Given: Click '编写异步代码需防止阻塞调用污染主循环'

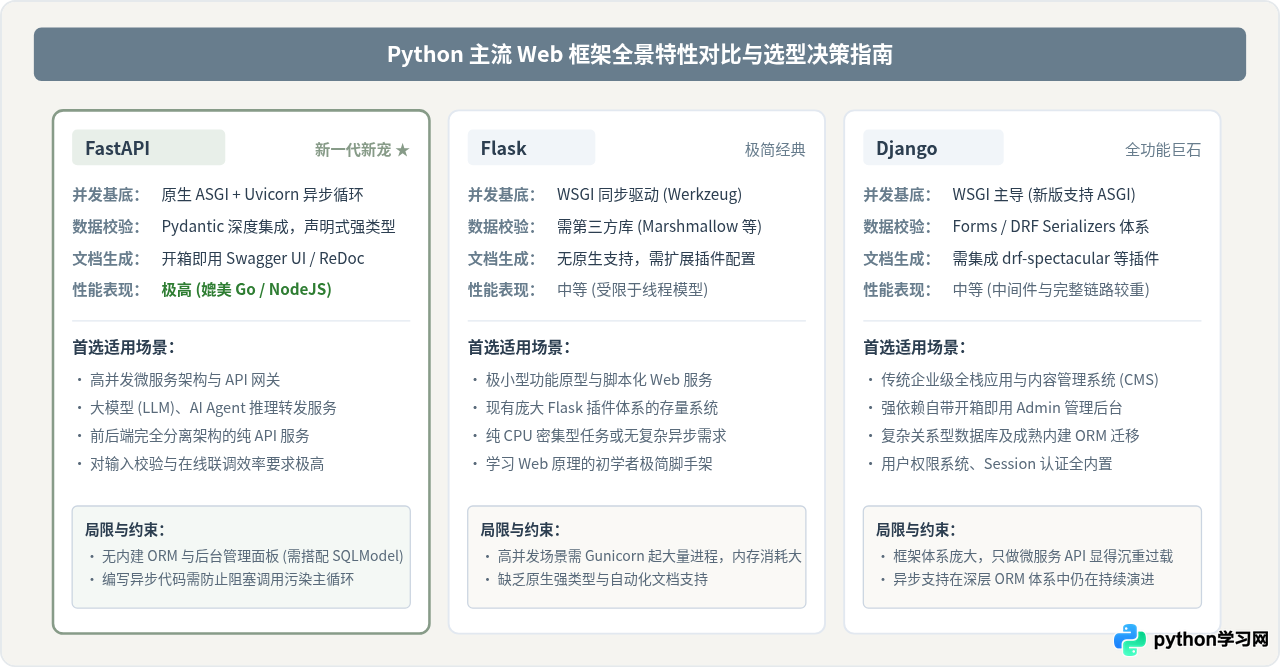Looking at the screenshot, I should [227, 579].
